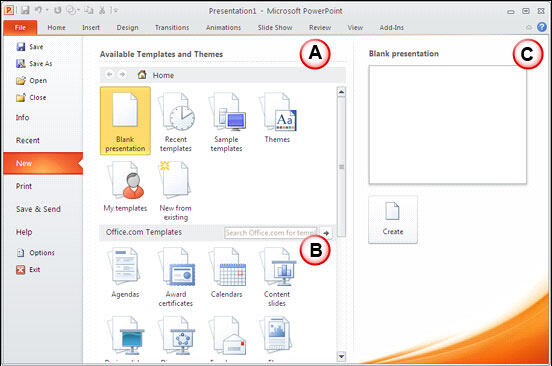Image resolution: width=552 pixels, height=366 pixels.
Task: Switch to the Slide Show ribbon tab
Action: tap(275, 27)
